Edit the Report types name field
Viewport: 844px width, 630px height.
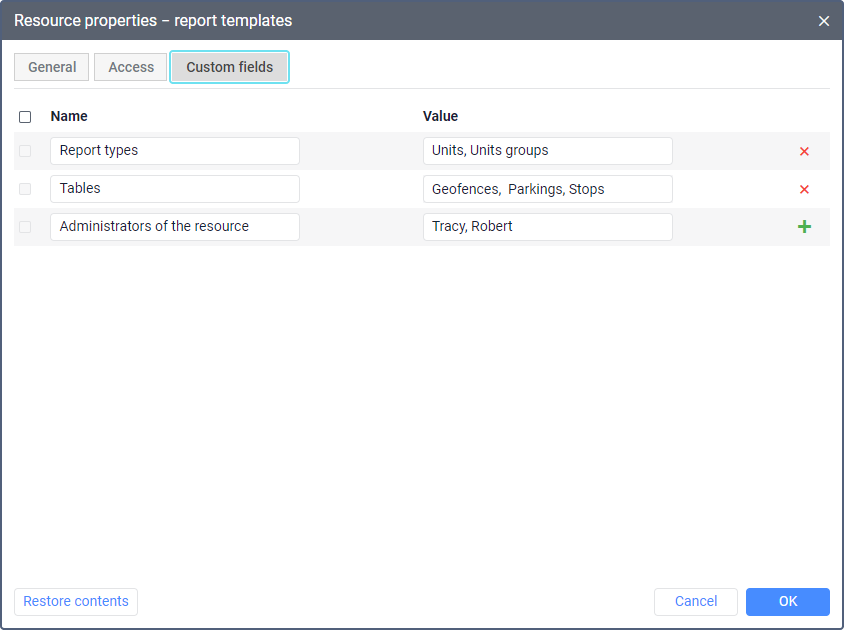coord(175,151)
